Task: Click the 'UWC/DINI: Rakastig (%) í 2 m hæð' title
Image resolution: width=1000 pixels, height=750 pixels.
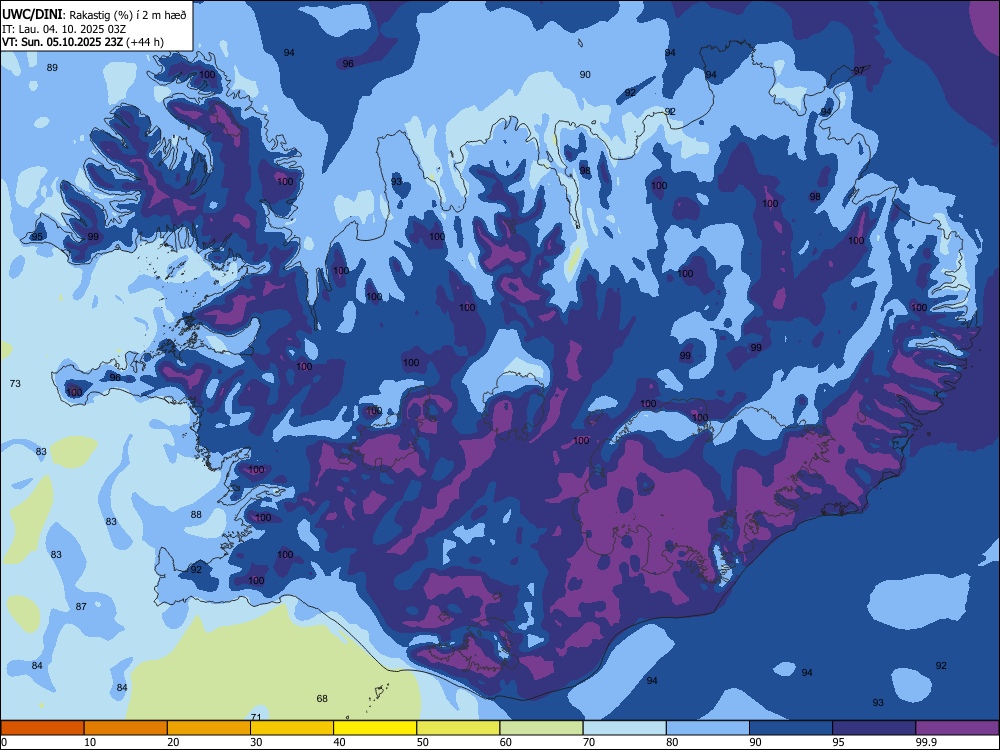Action: pyautogui.click(x=94, y=15)
